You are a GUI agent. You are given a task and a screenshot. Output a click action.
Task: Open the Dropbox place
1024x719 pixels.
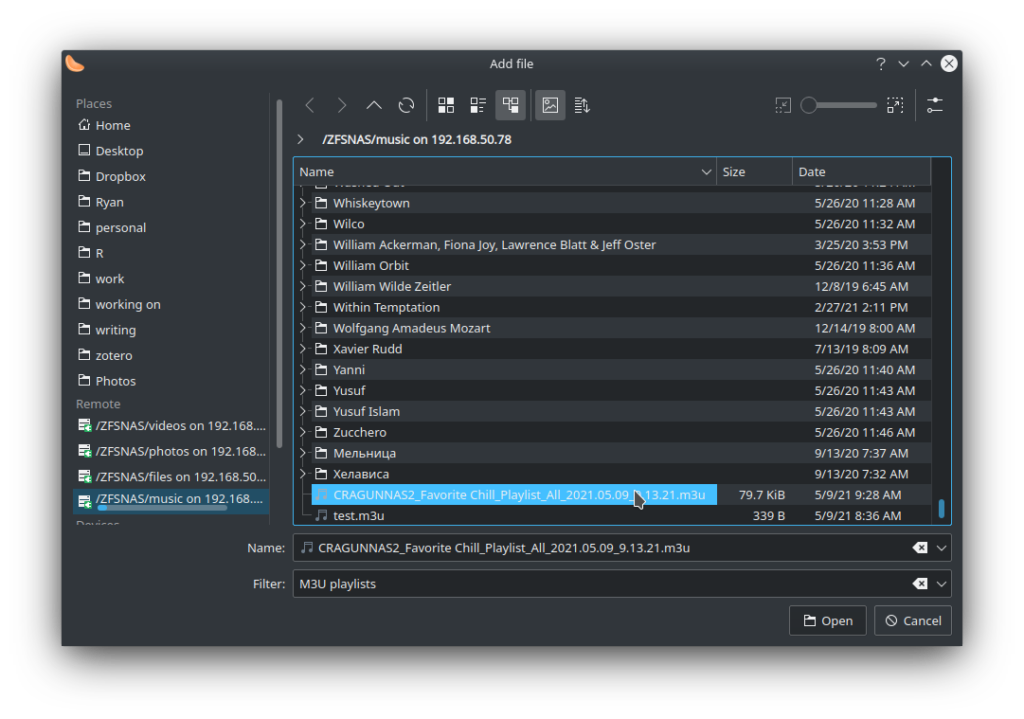point(111,176)
